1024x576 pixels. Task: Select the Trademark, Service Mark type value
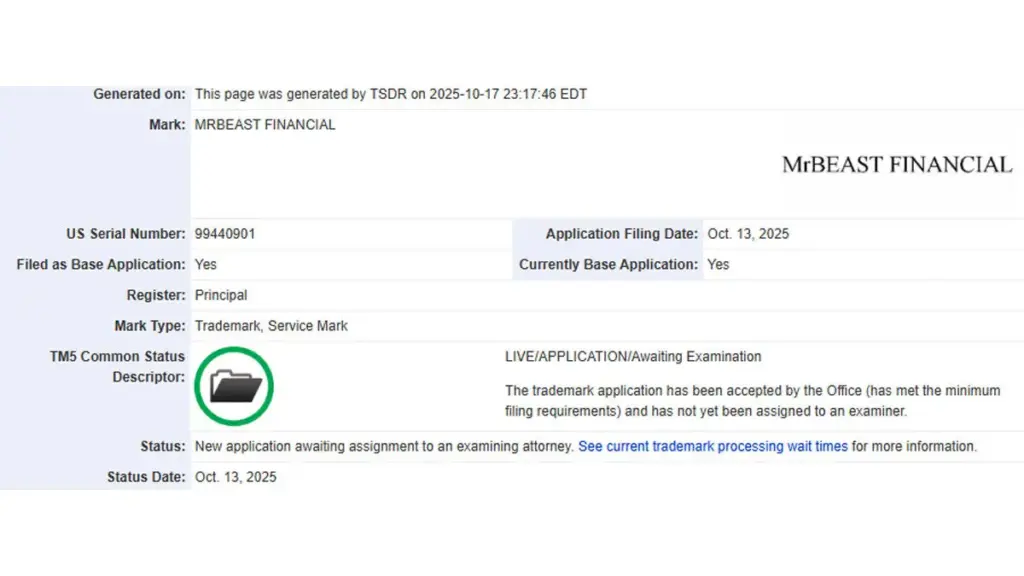(271, 326)
